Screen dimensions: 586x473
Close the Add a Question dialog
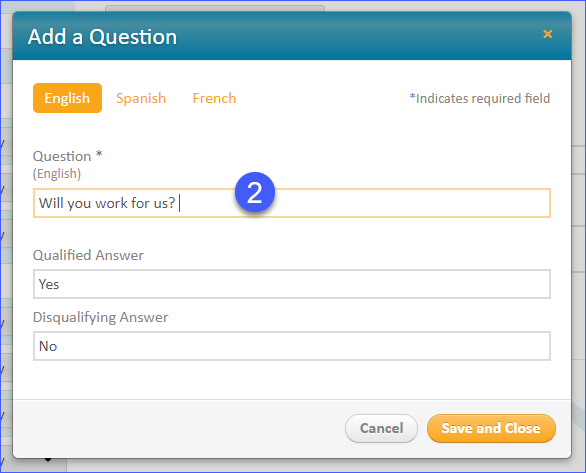coord(548,34)
